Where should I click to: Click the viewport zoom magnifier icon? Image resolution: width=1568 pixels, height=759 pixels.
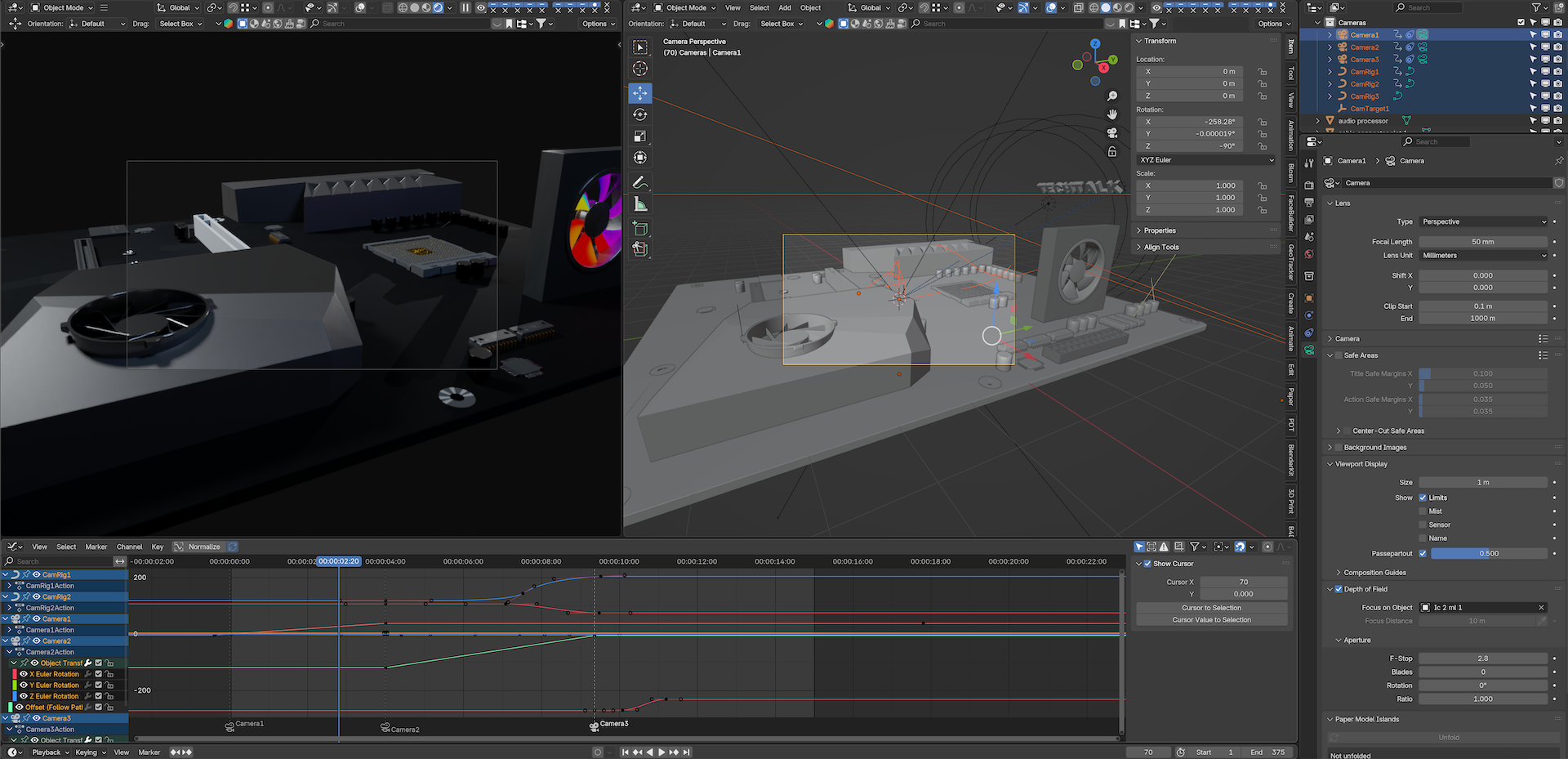[1111, 96]
